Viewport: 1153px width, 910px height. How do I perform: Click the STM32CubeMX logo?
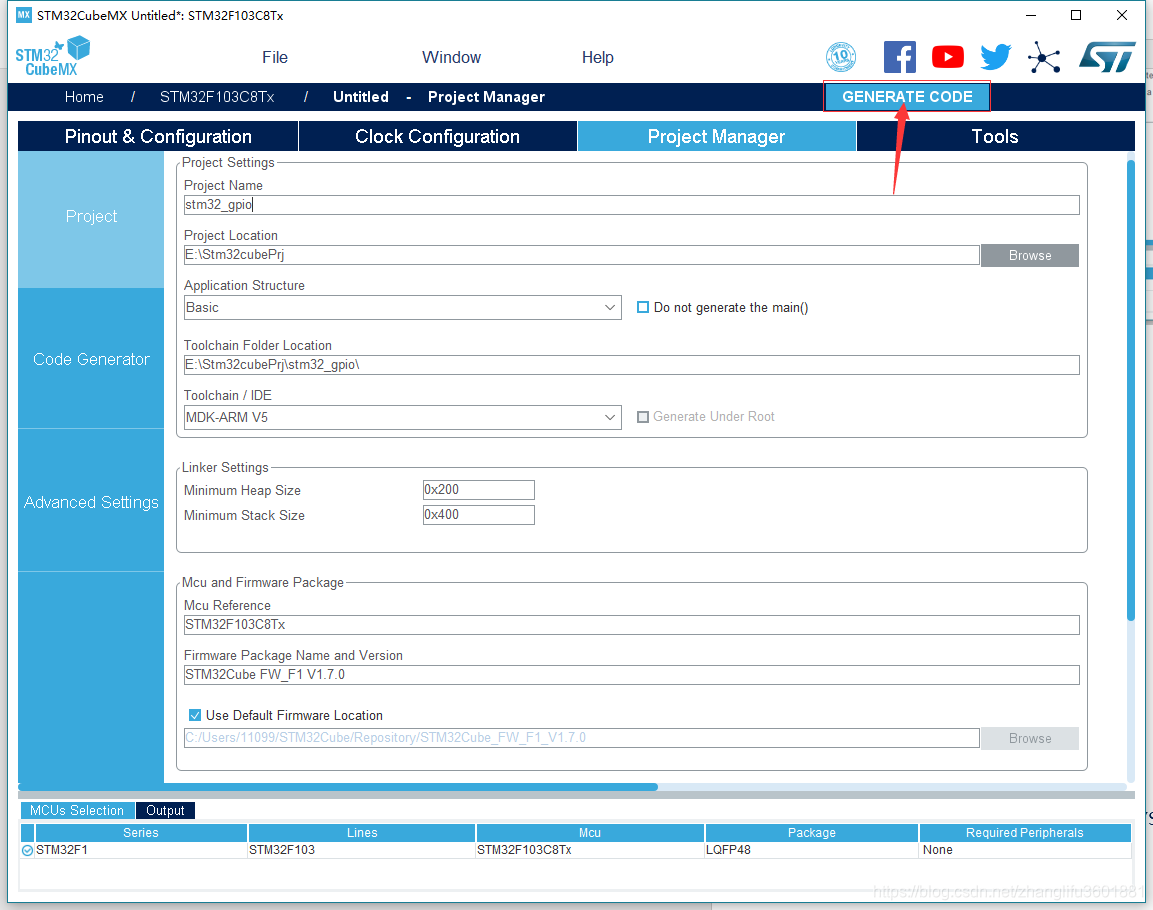click(52, 57)
